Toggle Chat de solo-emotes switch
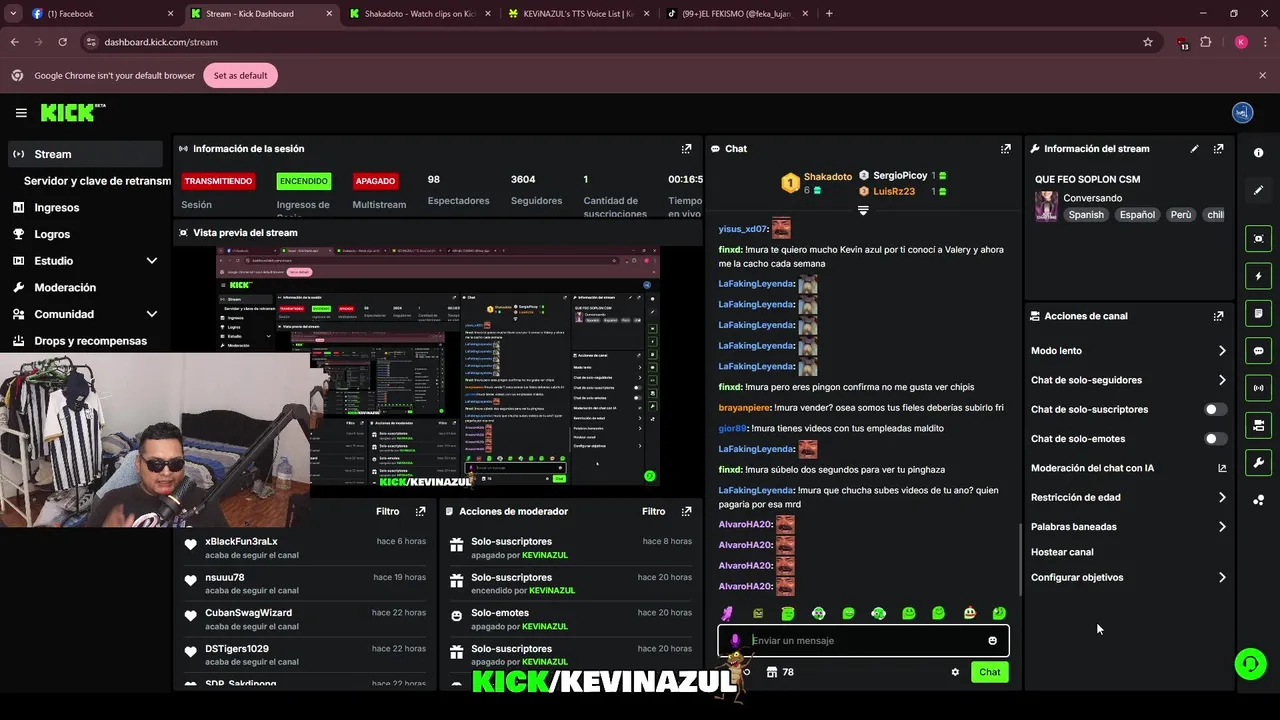Screen dimensions: 1280x720 [1215, 439]
